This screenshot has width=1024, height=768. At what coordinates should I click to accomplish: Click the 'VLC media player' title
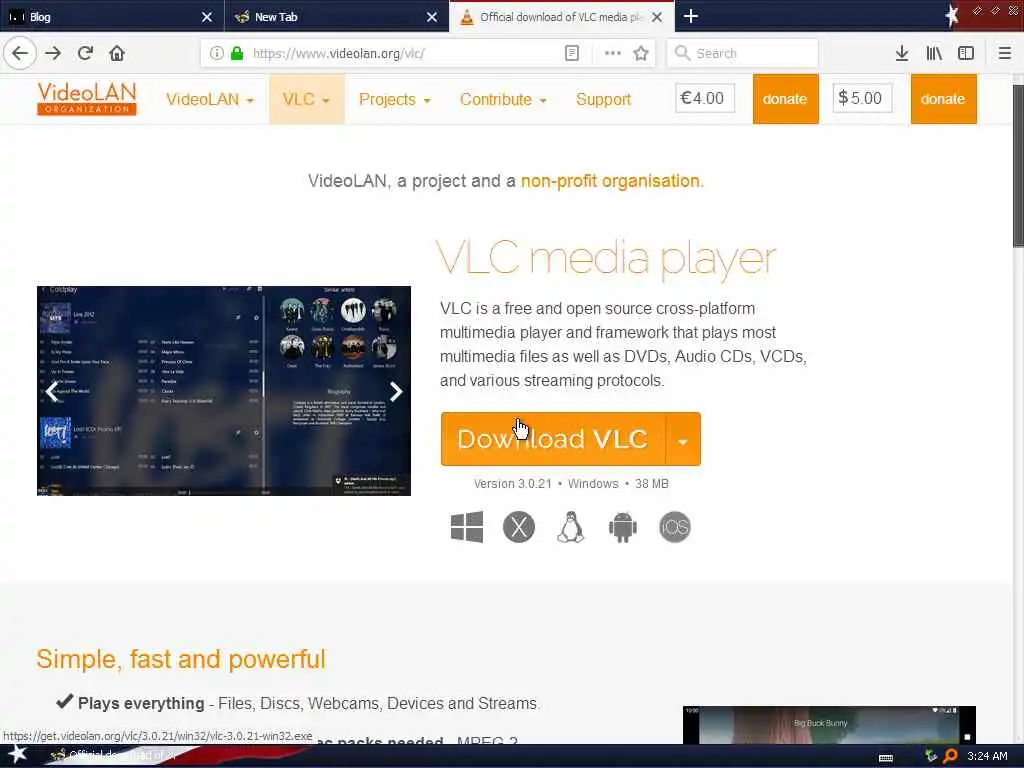606,259
